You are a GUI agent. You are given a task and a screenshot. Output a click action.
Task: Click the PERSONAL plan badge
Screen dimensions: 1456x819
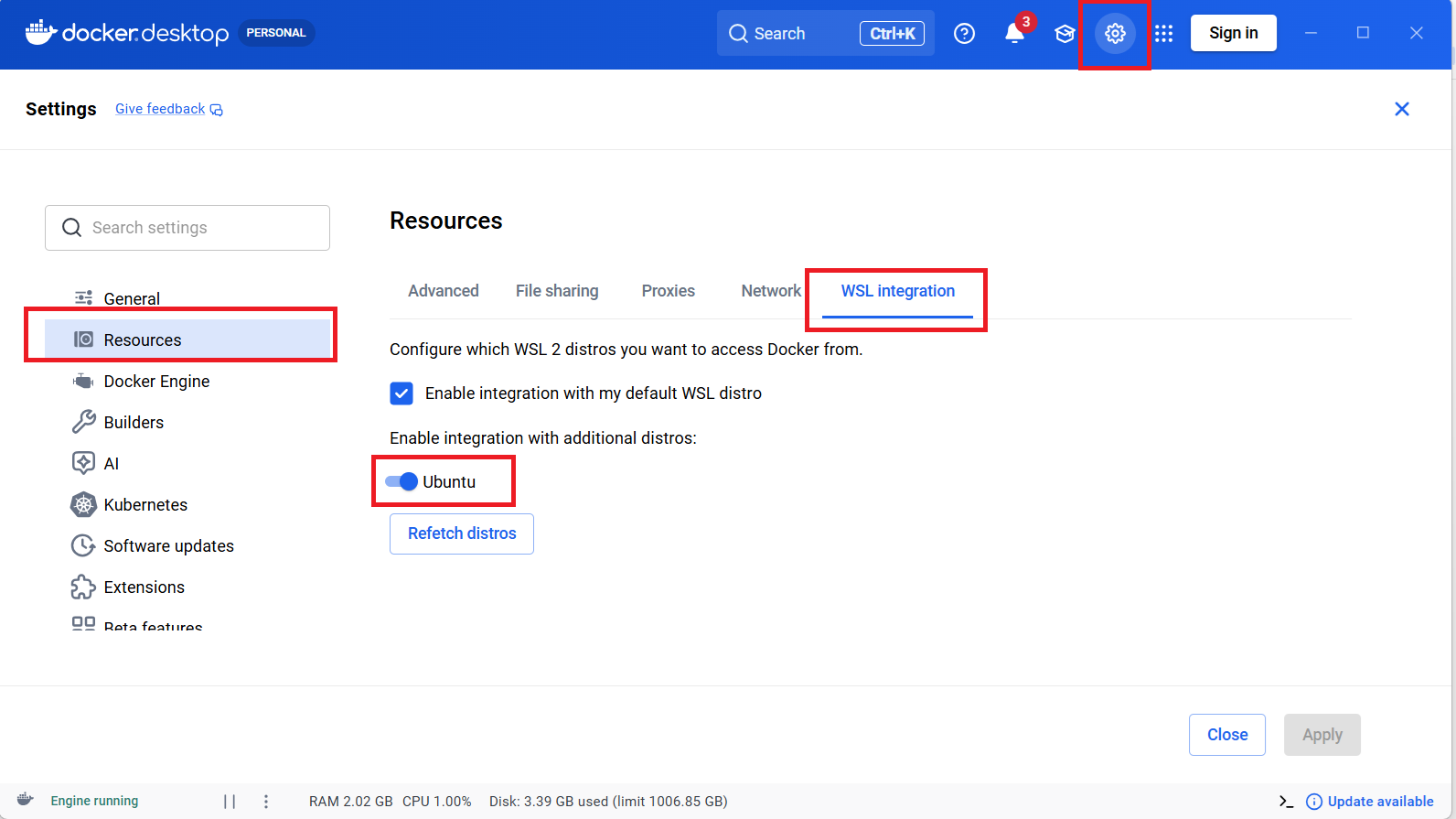click(x=276, y=33)
